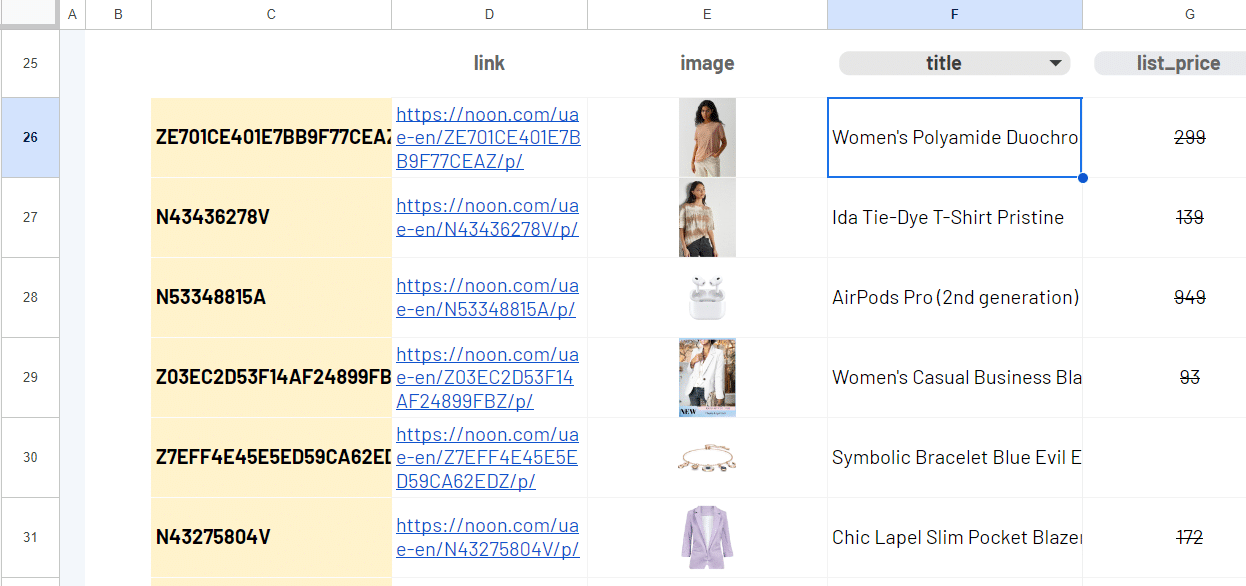Screen dimensions: 1246x586
Task: Open the noon.com link for N43436278V
Action: pos(487,218)
